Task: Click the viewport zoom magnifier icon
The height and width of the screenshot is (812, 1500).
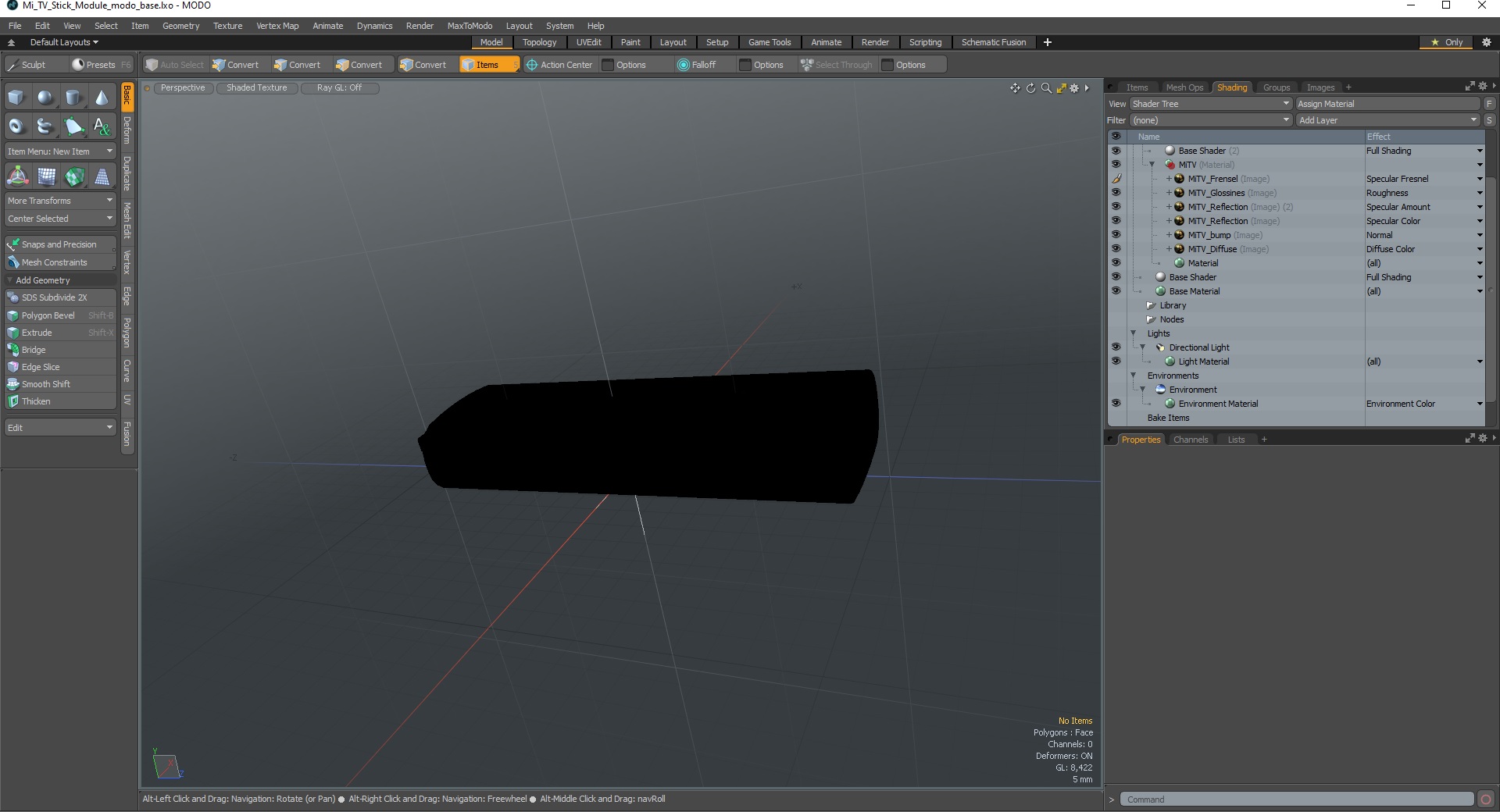Action: pos(1046,88)
